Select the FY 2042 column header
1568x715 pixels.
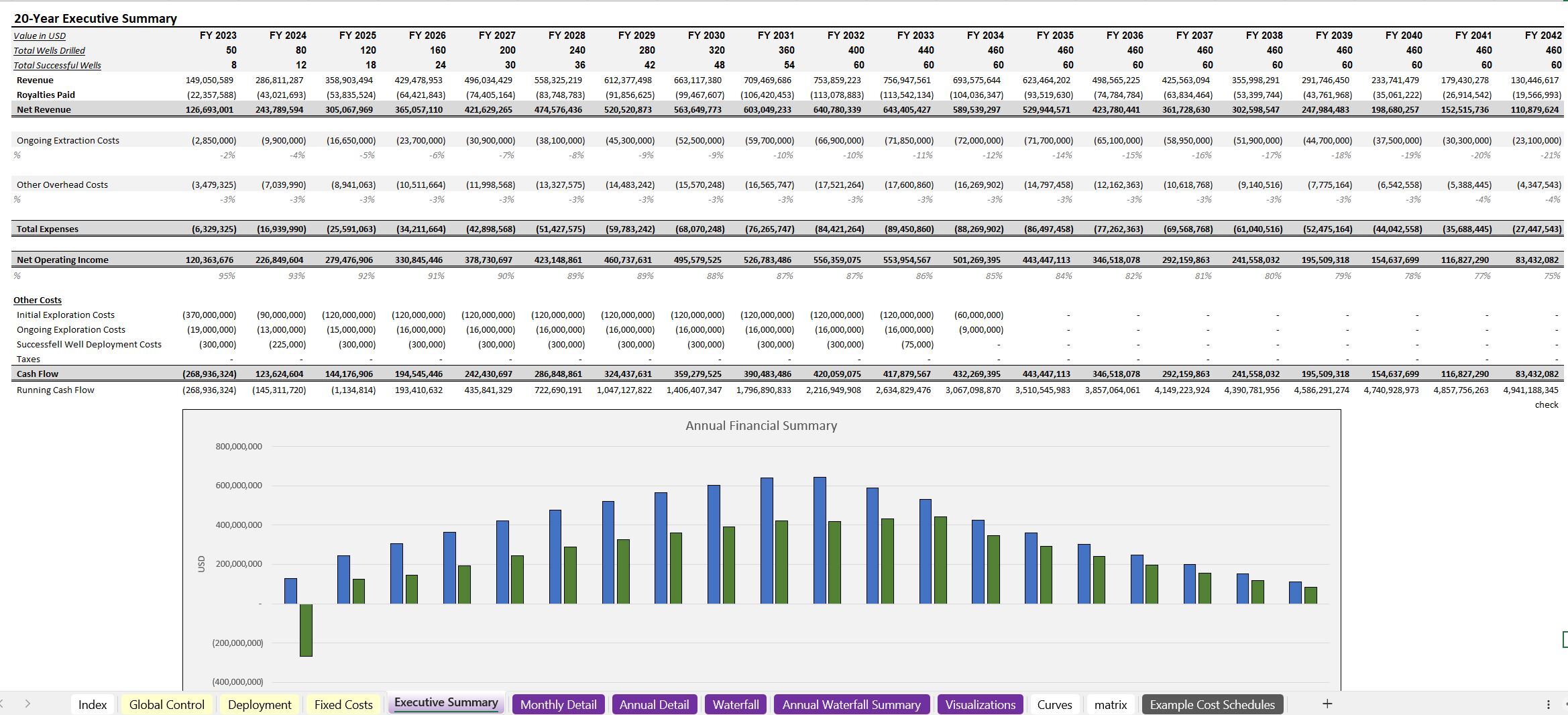1543,35
